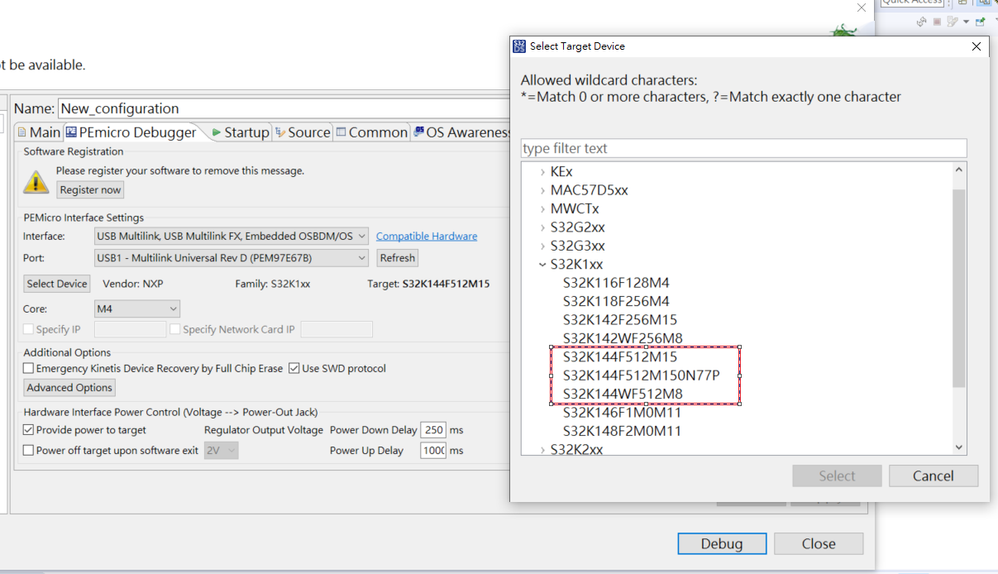Expand the MAC57D5xx tree node
998x574 pixels.
[x=542, y=190]
